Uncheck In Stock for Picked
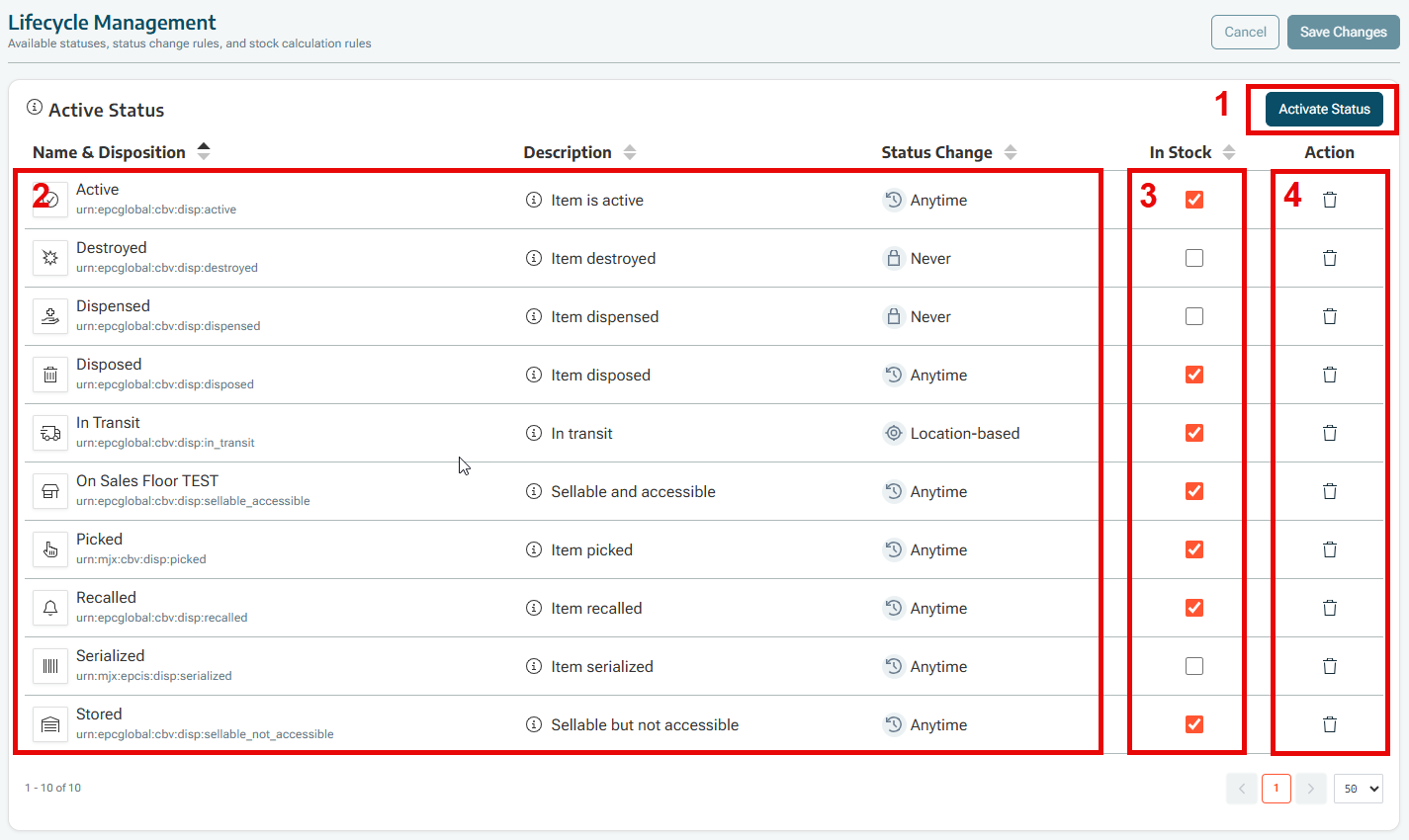 (1194, 549)
